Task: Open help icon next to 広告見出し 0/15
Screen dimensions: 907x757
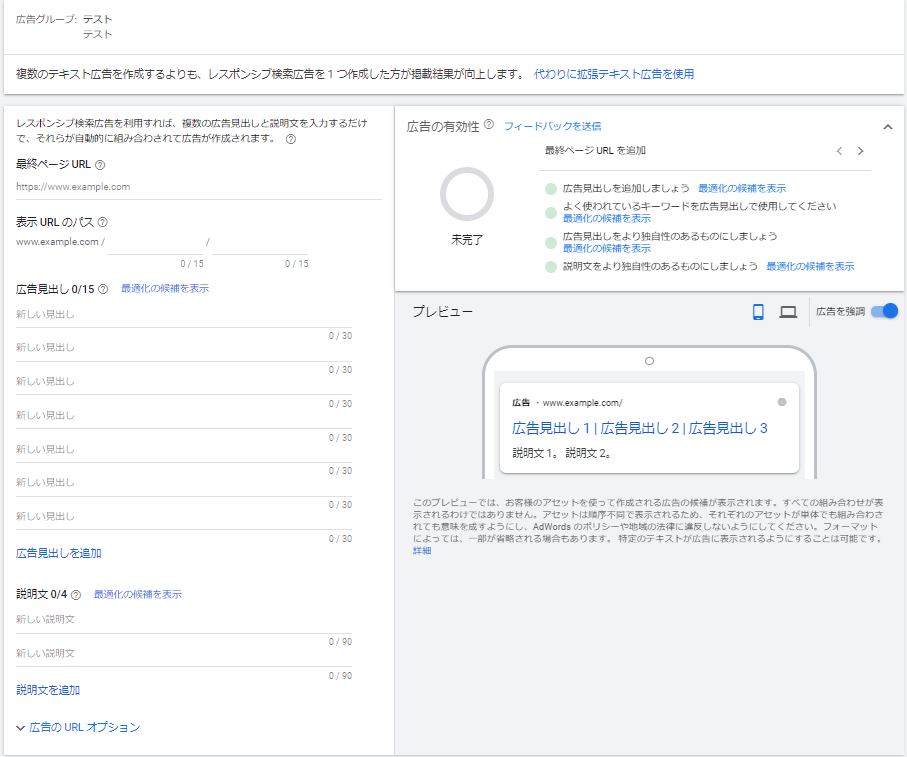Action: pyautogui.click(x=103, y=289)
